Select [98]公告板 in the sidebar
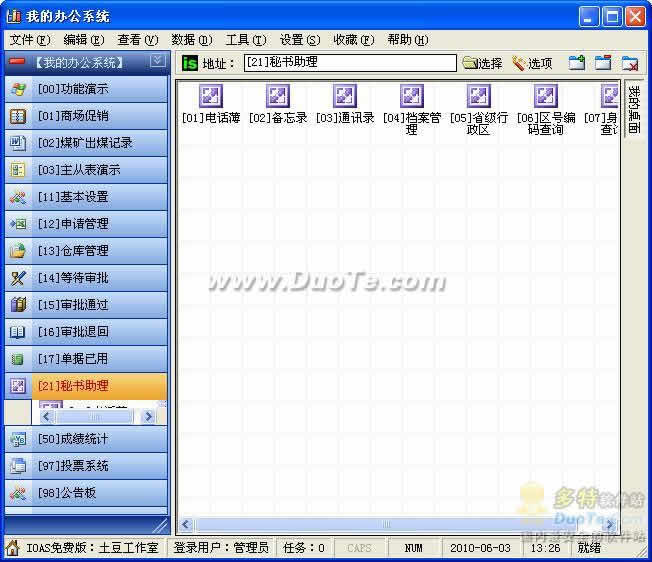This screenshot has height=562, width=652. [x=86, y=493]
